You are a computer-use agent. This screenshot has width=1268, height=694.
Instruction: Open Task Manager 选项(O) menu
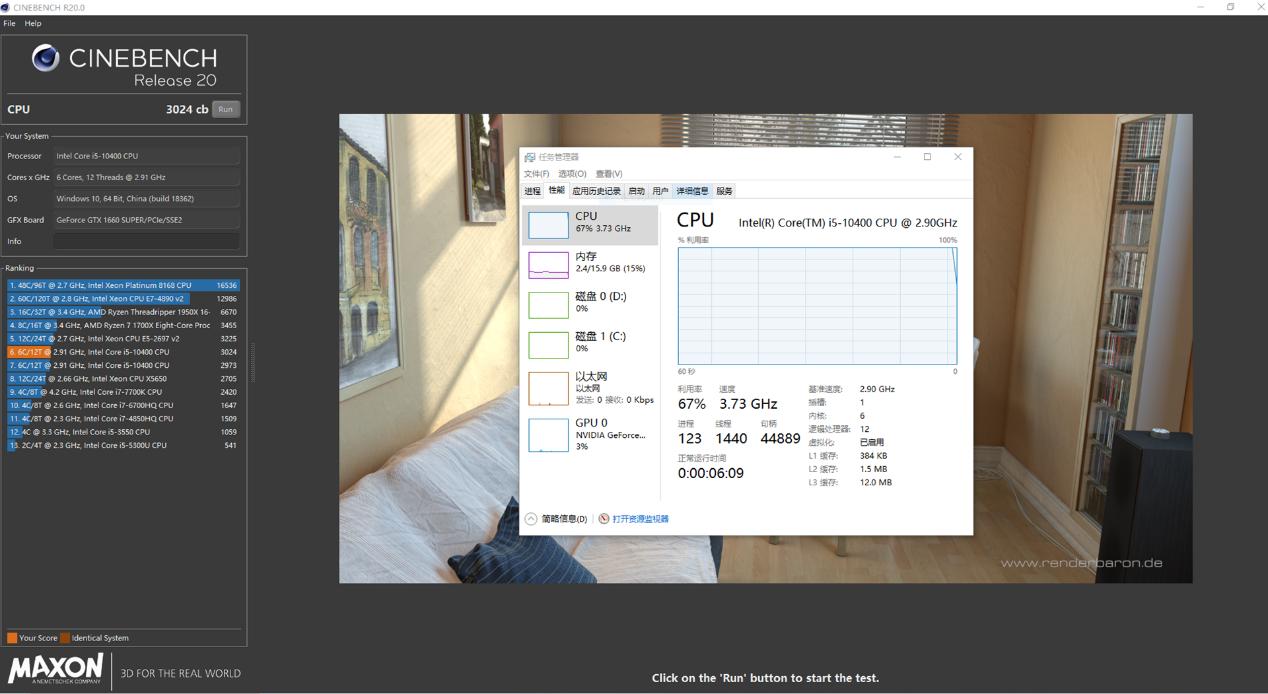coord(572,174)
